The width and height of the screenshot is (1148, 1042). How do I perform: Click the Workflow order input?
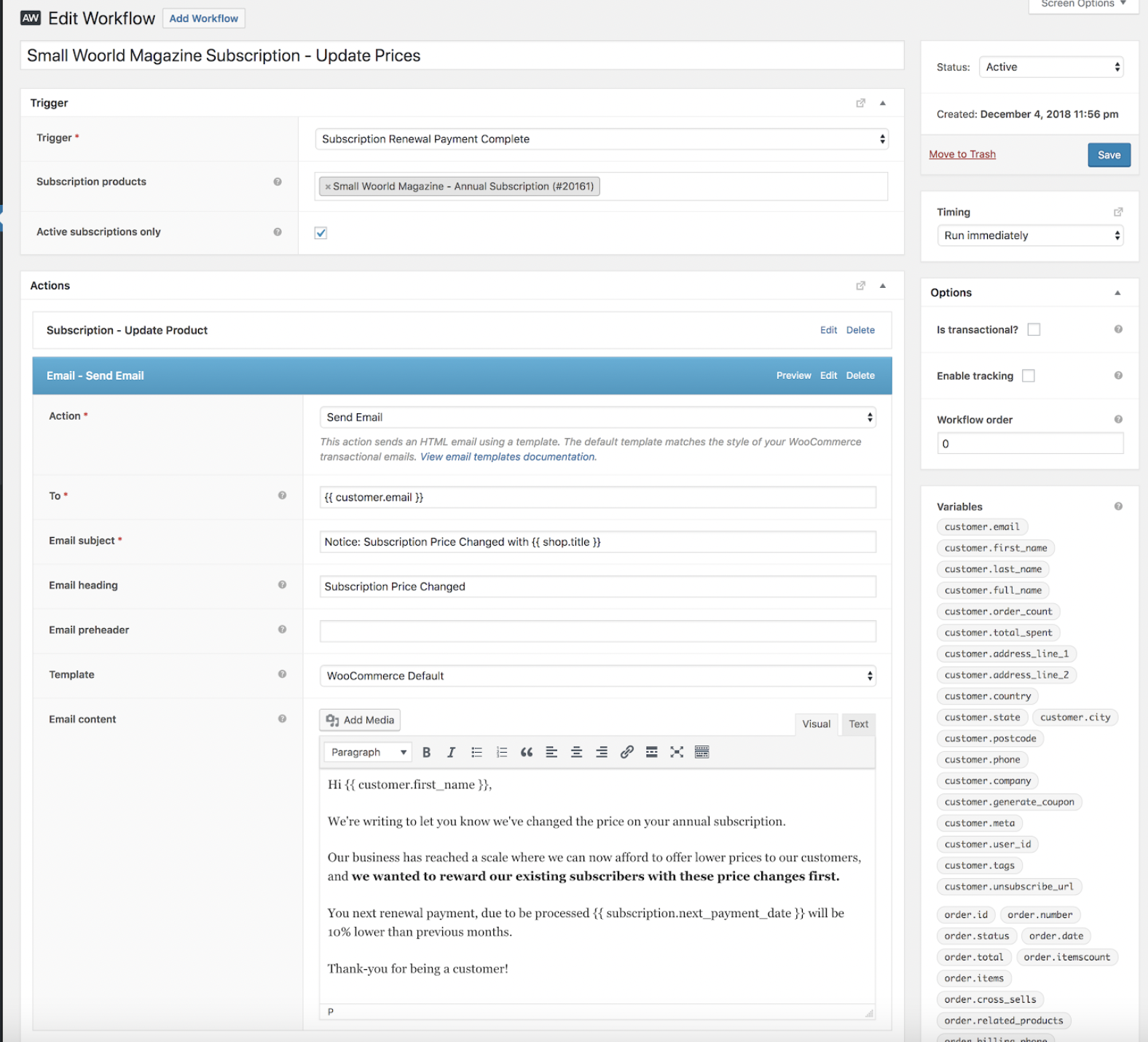coord(1030,444)
